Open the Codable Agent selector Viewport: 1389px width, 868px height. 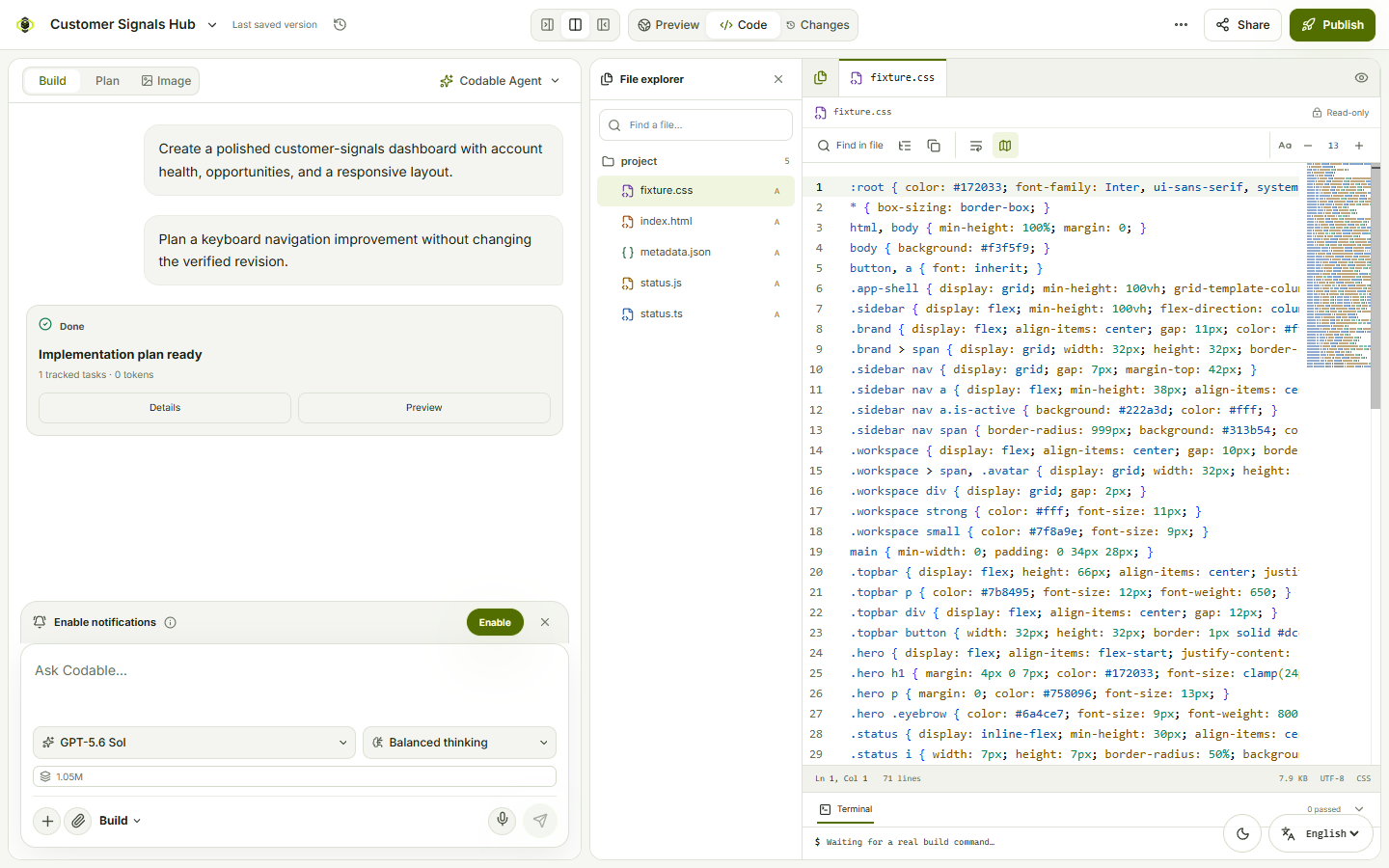500,81
